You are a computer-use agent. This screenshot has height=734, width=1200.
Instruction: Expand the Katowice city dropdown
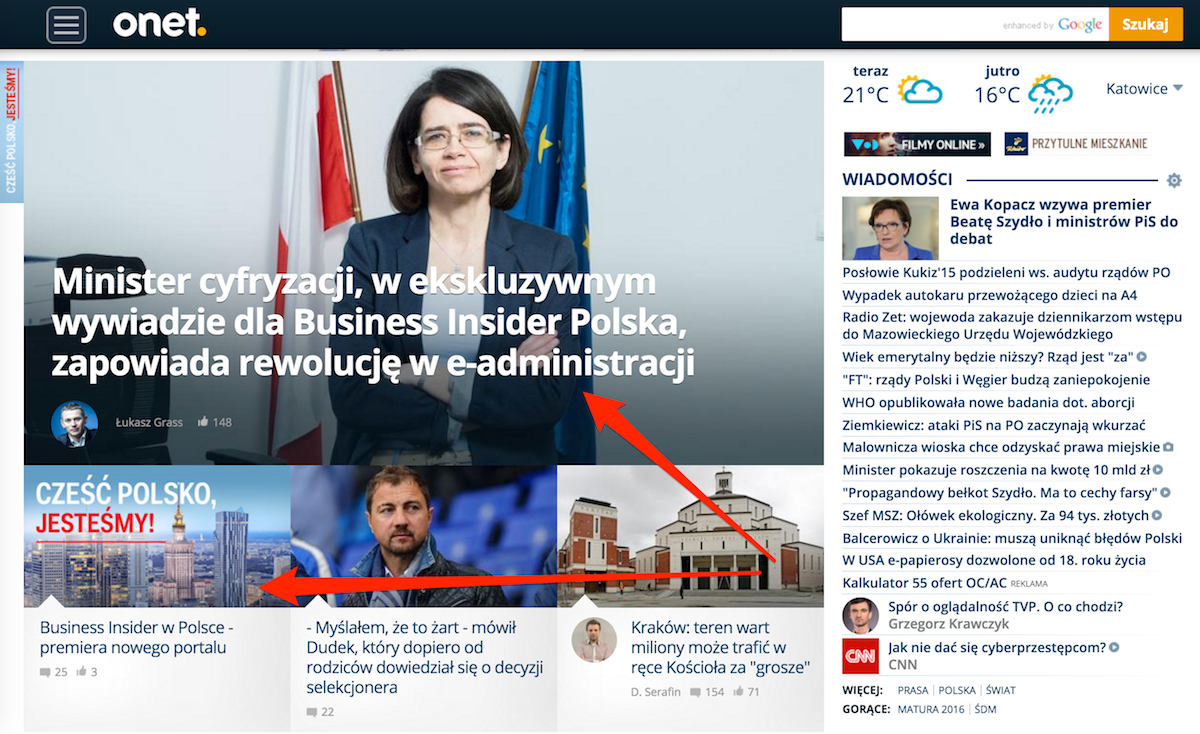coord(1144,89)
